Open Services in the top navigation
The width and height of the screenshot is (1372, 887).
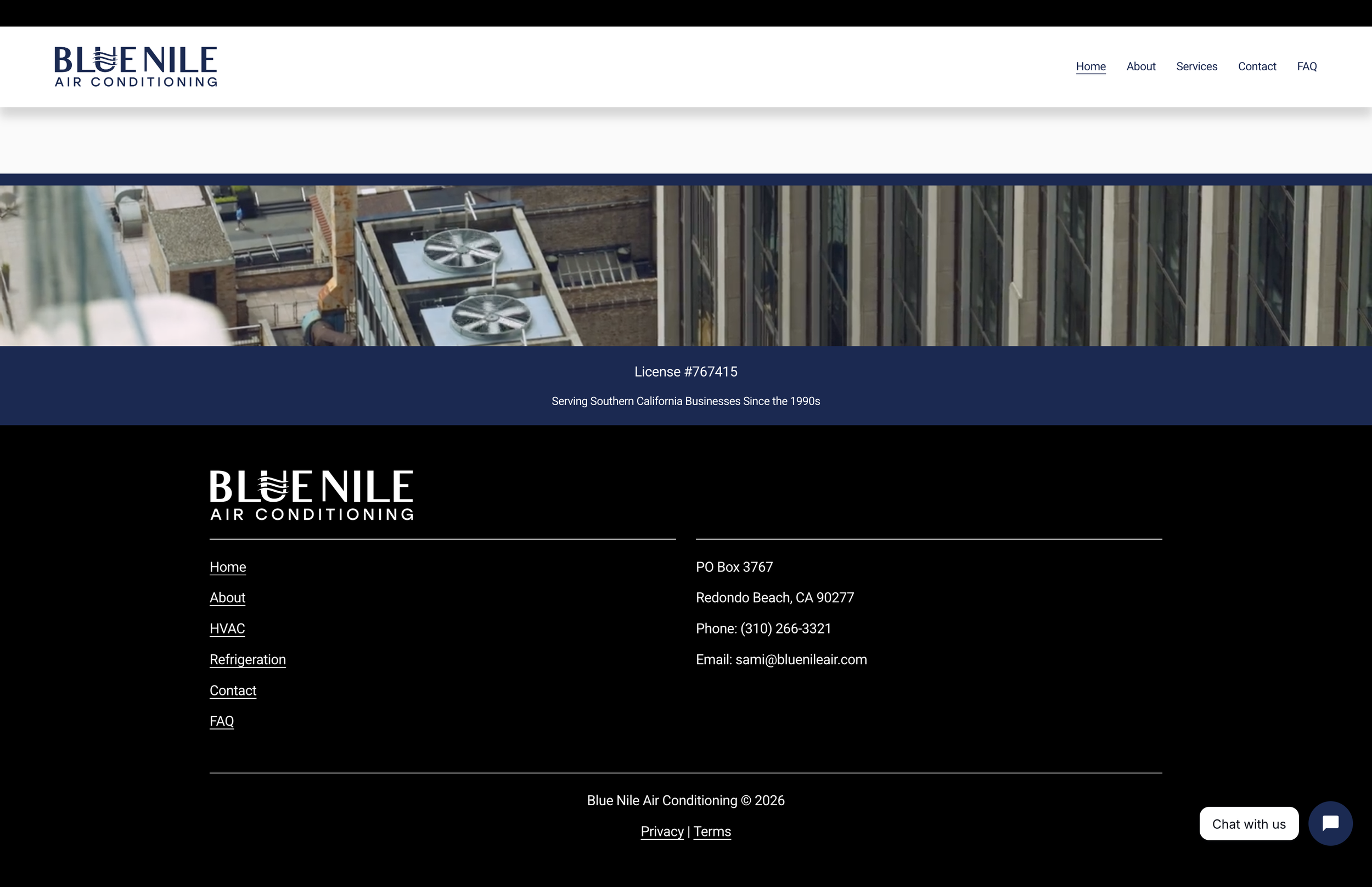tap(1196, 66)
